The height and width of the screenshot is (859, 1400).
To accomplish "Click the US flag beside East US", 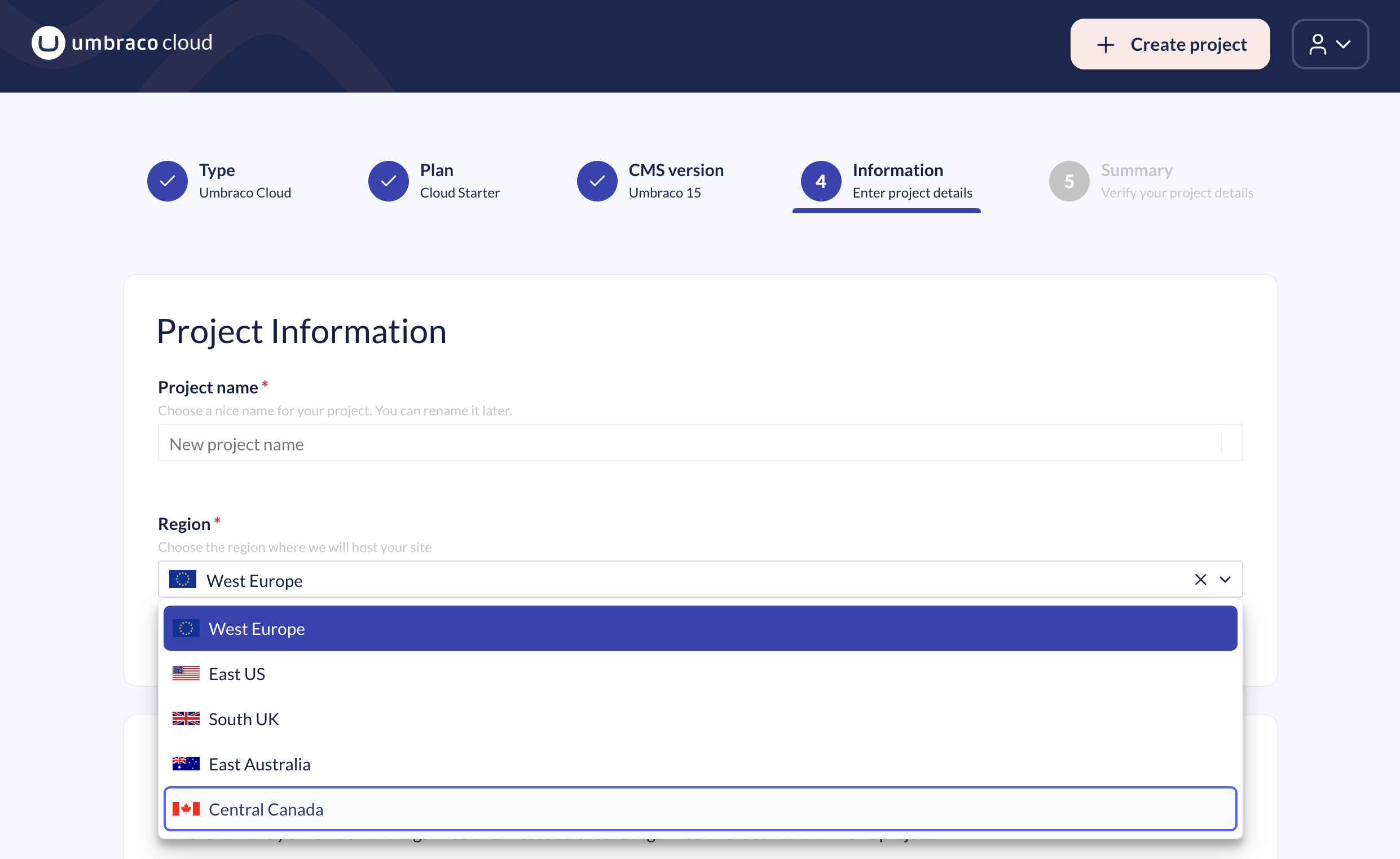I will tap(185, 674).
